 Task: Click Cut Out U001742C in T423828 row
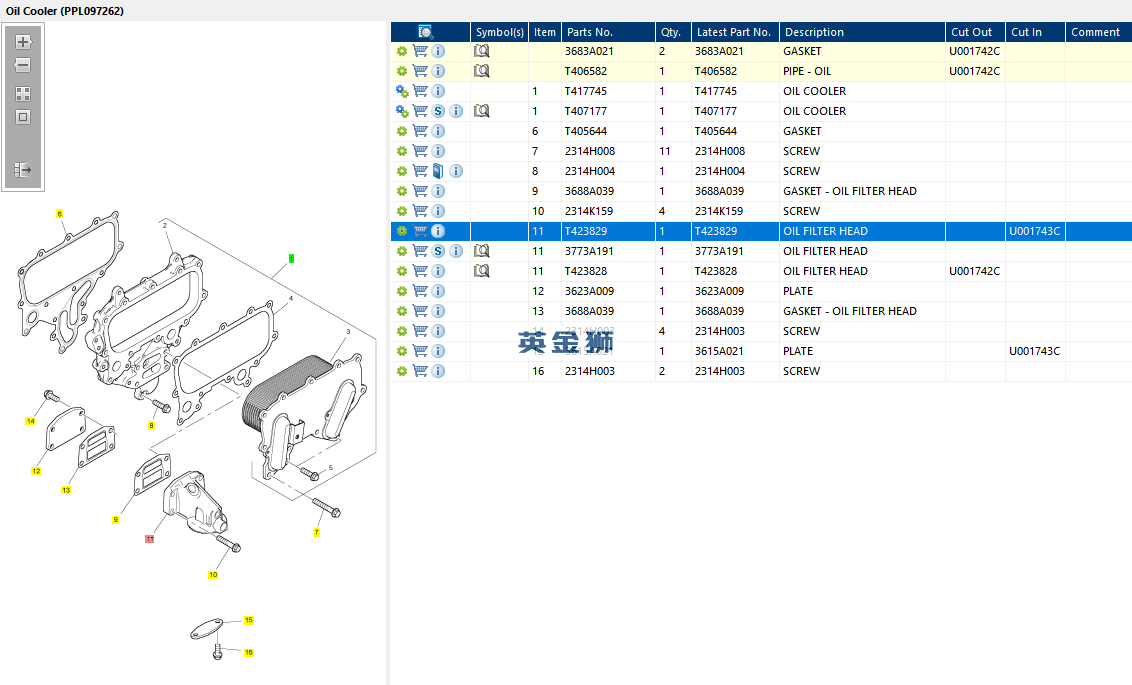coord(975,271)
